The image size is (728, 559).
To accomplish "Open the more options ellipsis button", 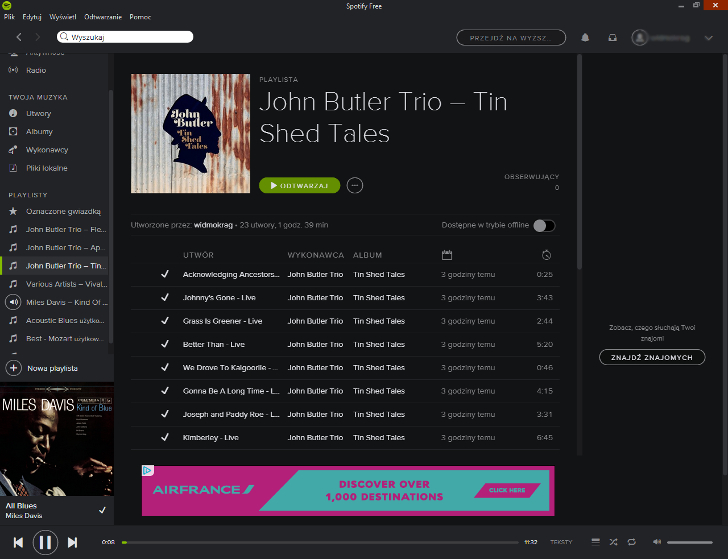I will pos(355,185).
